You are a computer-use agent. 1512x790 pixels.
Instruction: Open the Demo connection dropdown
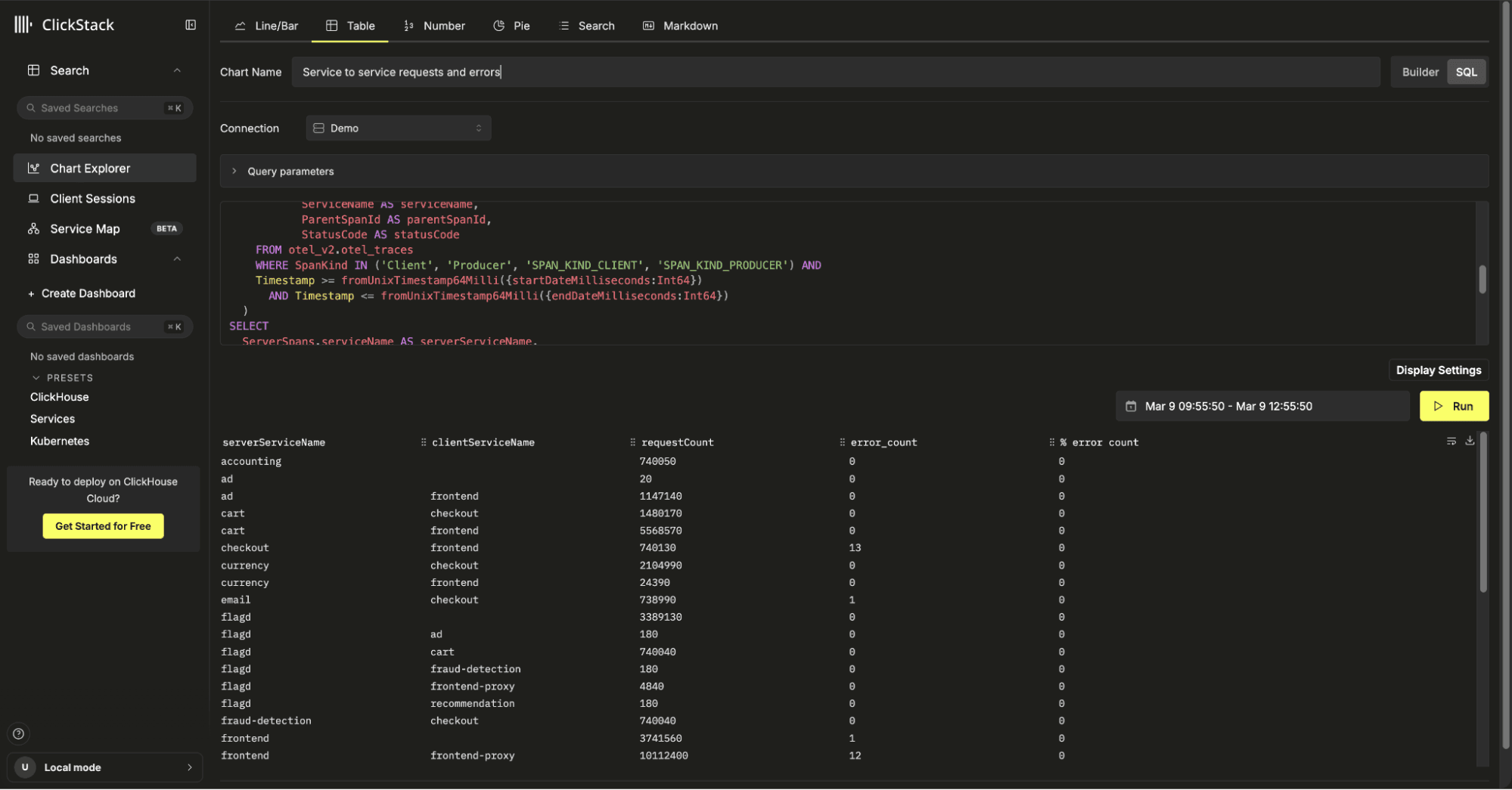398,128
